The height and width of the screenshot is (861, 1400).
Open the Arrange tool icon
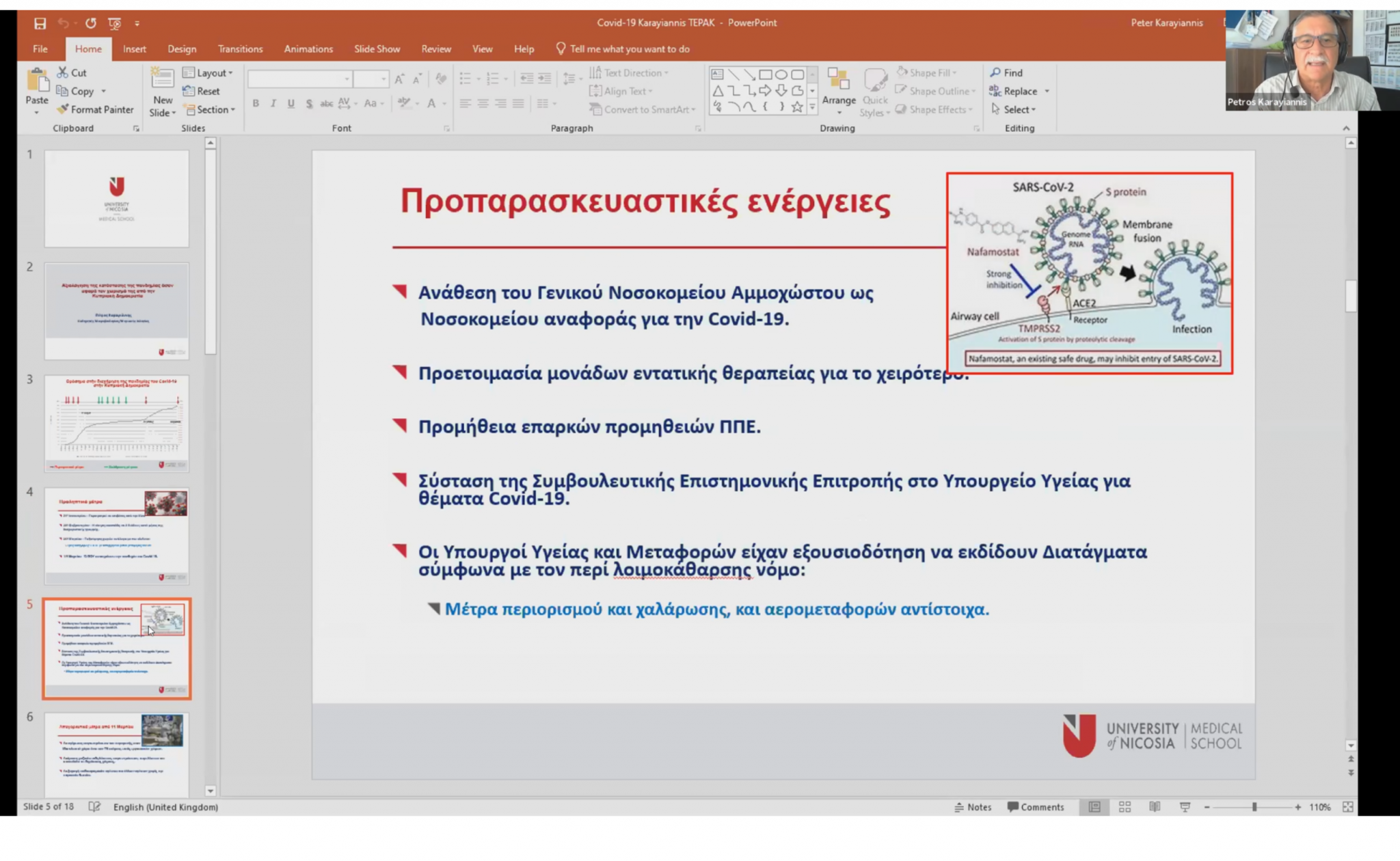tap(838, 79)
